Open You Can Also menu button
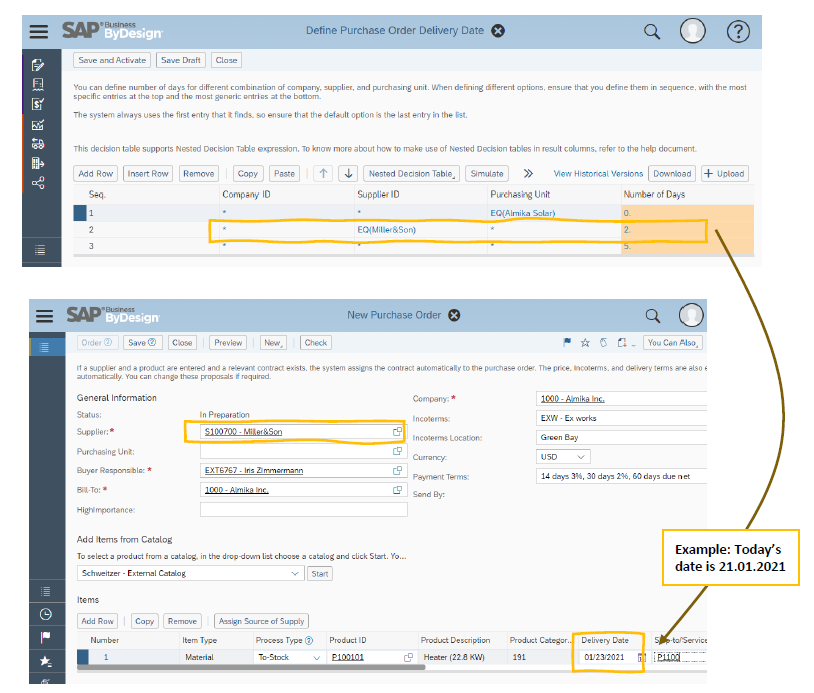 [x=673, y=343]
